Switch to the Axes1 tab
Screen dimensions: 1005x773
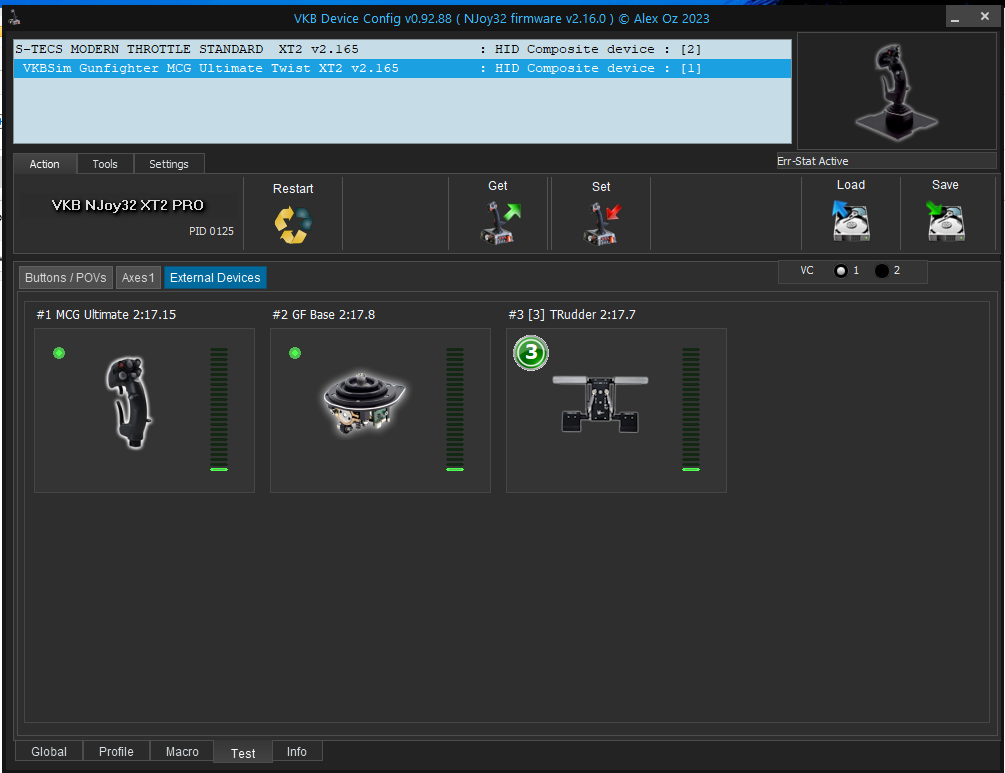pyautogui.click(x=138, y=278)
